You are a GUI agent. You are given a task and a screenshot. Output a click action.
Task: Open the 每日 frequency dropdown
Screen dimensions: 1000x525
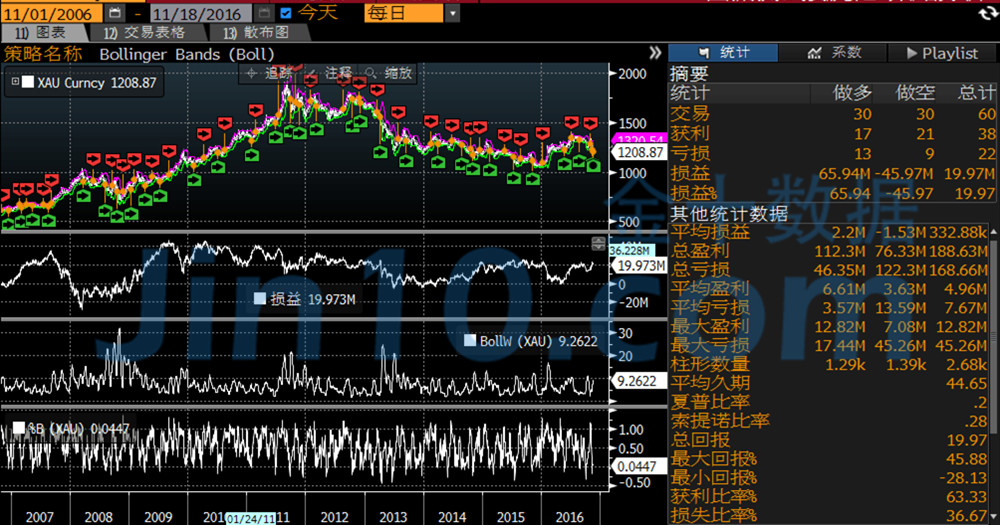tap(452, 14)
